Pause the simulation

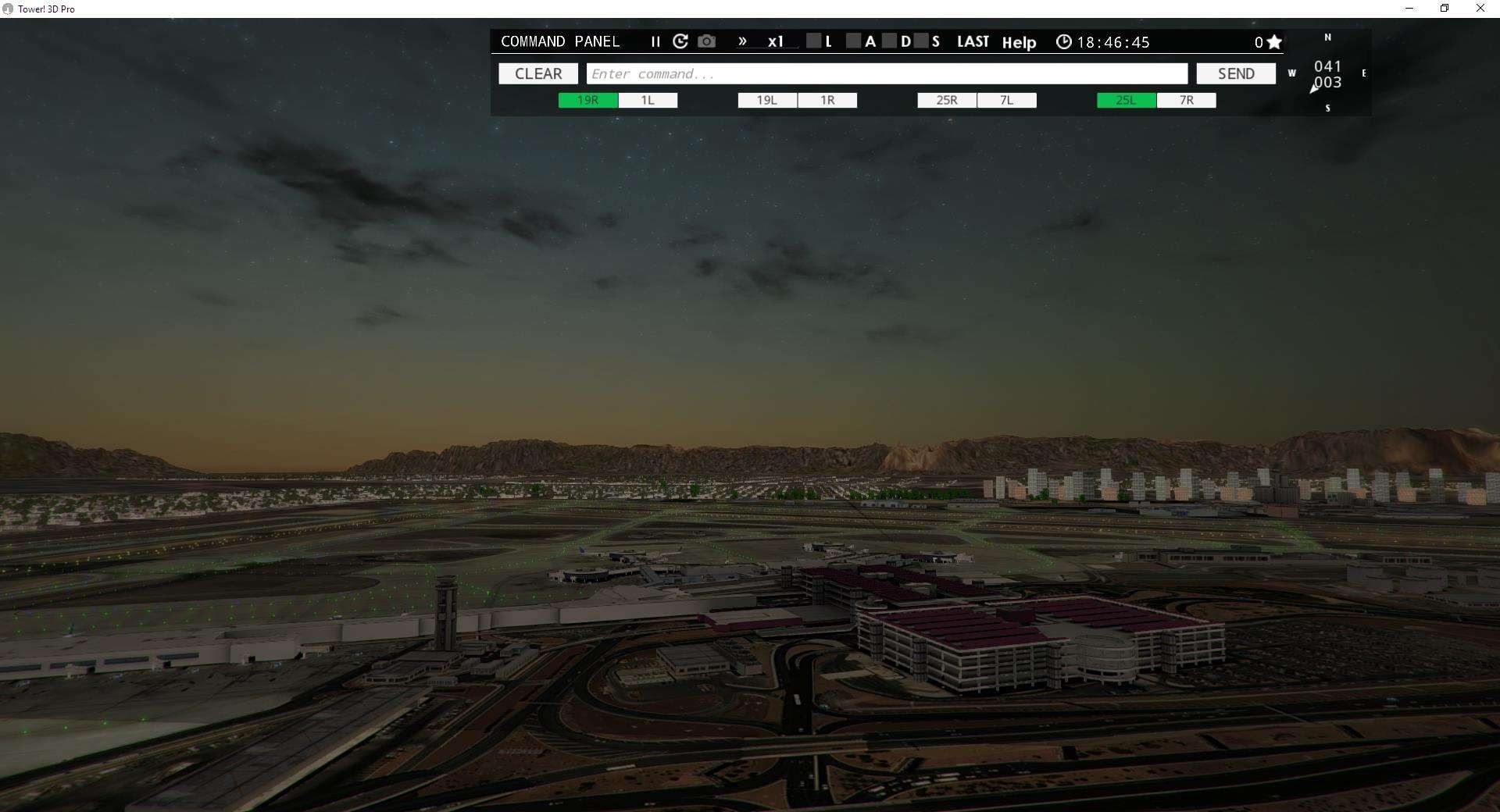click(655, 41)
